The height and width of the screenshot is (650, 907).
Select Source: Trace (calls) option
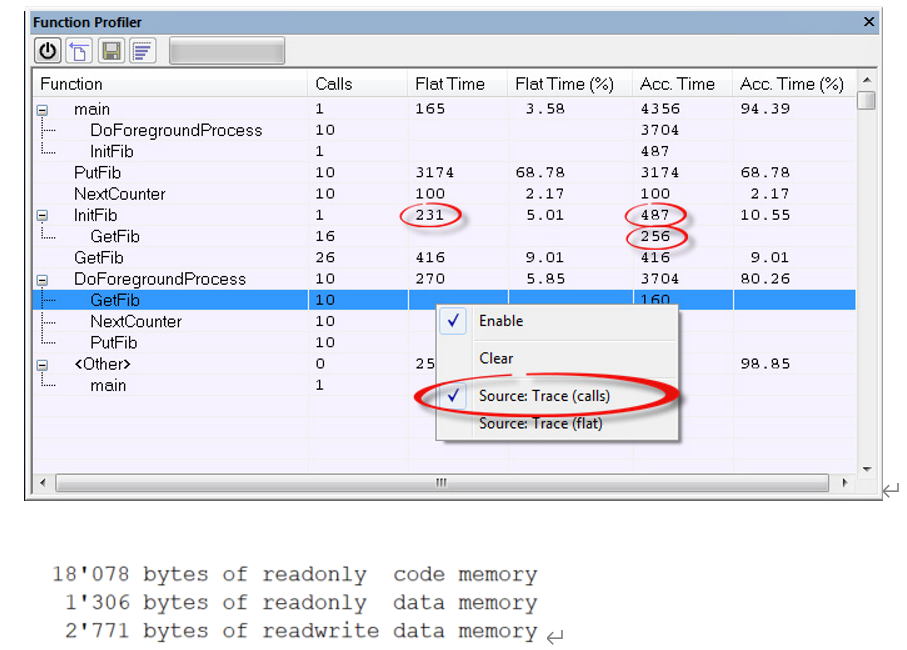pyautogui.click(x=543, y=396)
